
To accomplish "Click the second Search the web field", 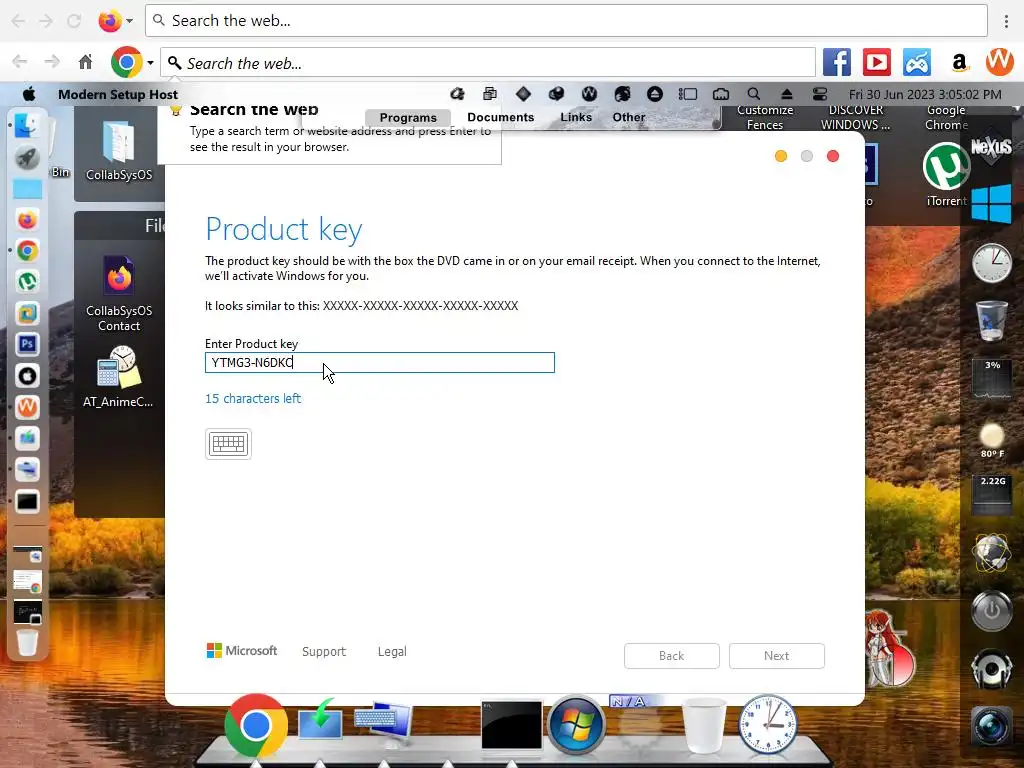I will (488, 63).
